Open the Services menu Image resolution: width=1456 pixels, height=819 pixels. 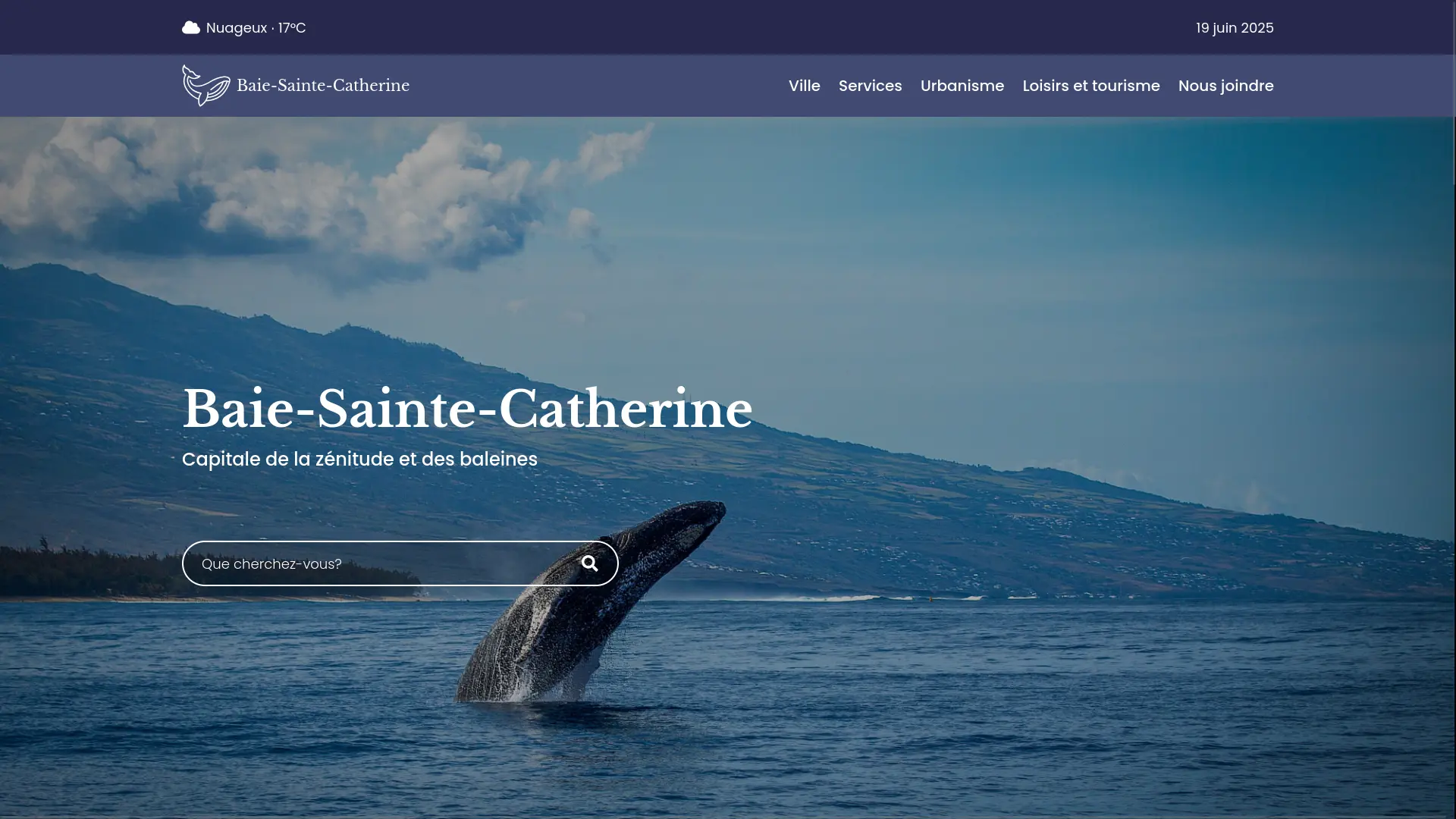(x=870, y=86)
